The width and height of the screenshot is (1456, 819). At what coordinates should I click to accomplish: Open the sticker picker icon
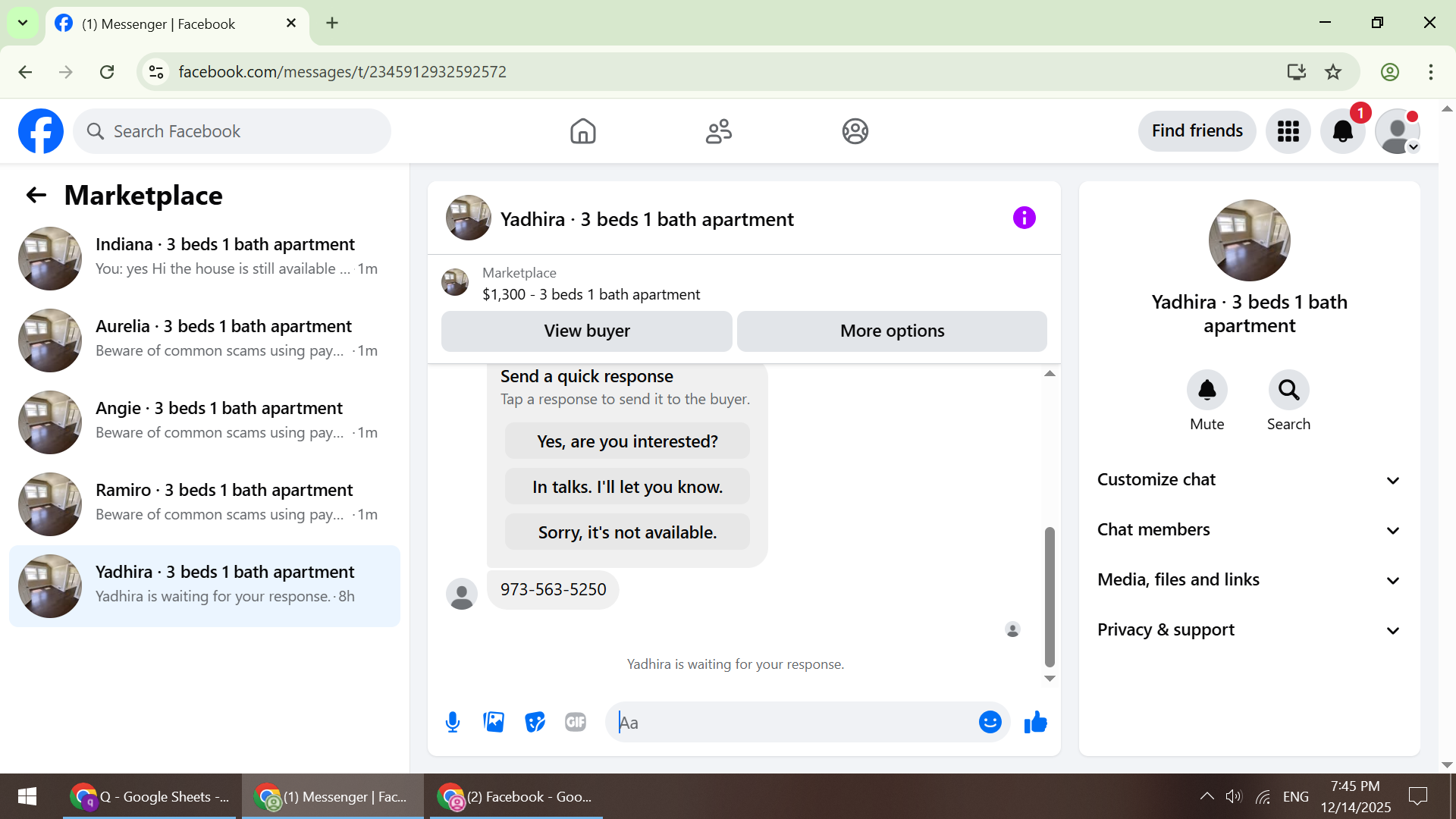point(535,722)
